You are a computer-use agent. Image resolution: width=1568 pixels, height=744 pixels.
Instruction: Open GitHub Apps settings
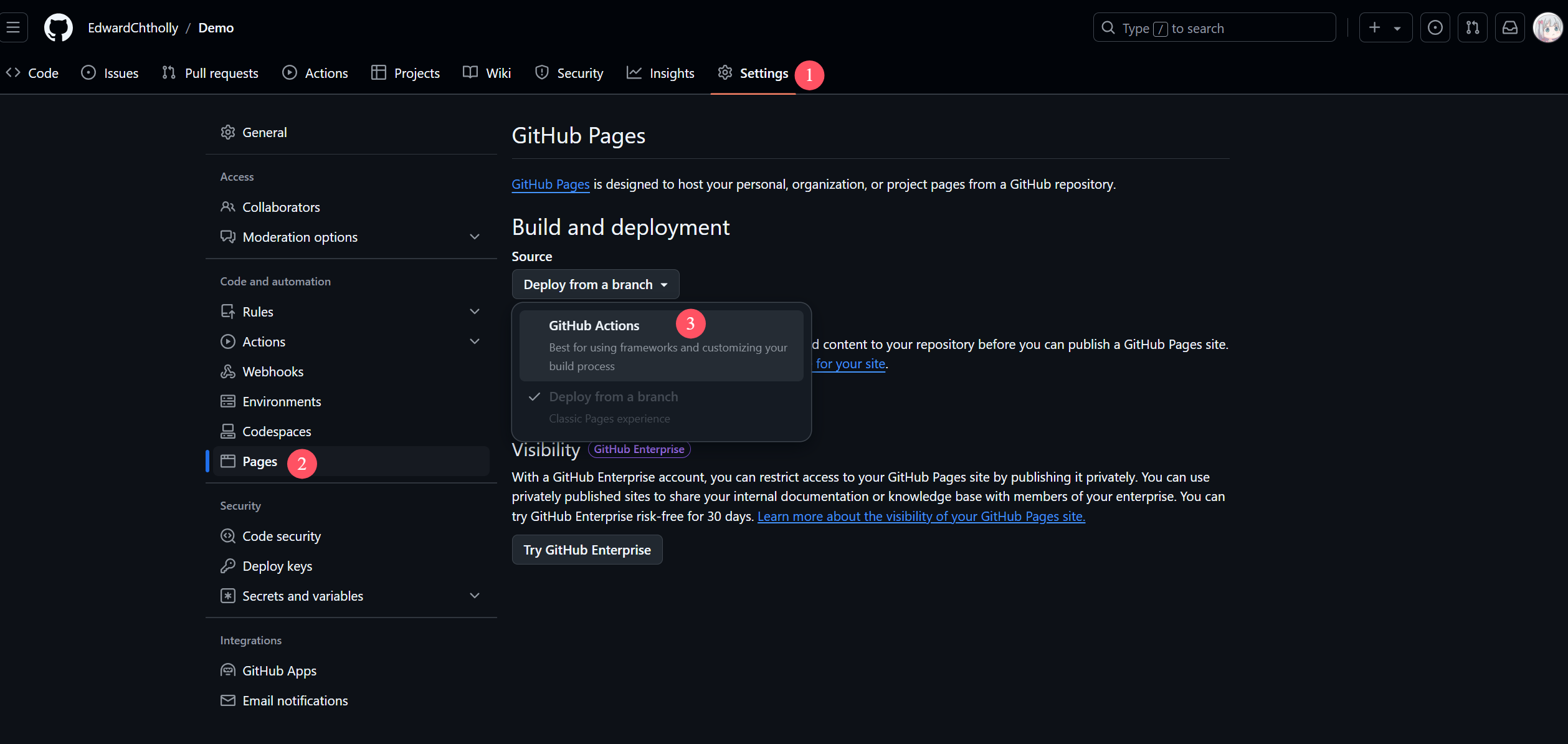pyautogui.click(x=351, y=670)
